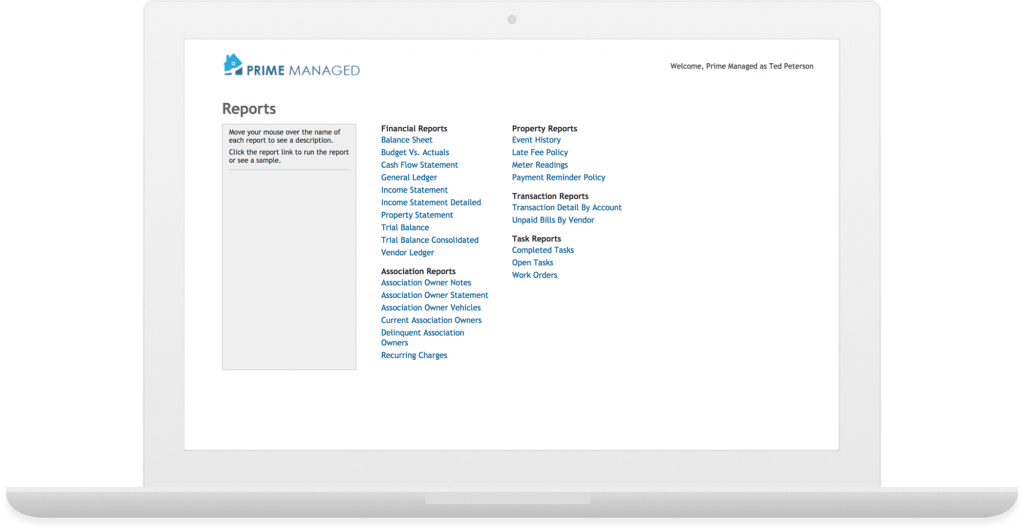Run the Completed Tasks report
The width and height of the screenshot is (1024, 530).
(x=543, y=250)
